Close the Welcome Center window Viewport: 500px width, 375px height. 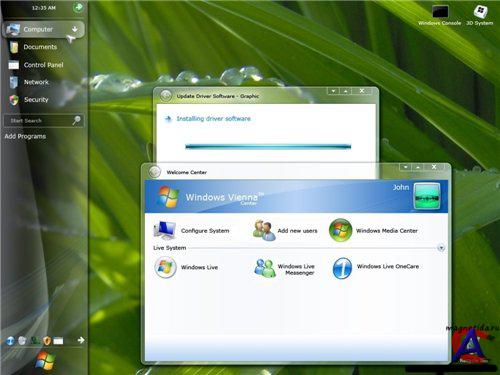(x=434, y=167)
